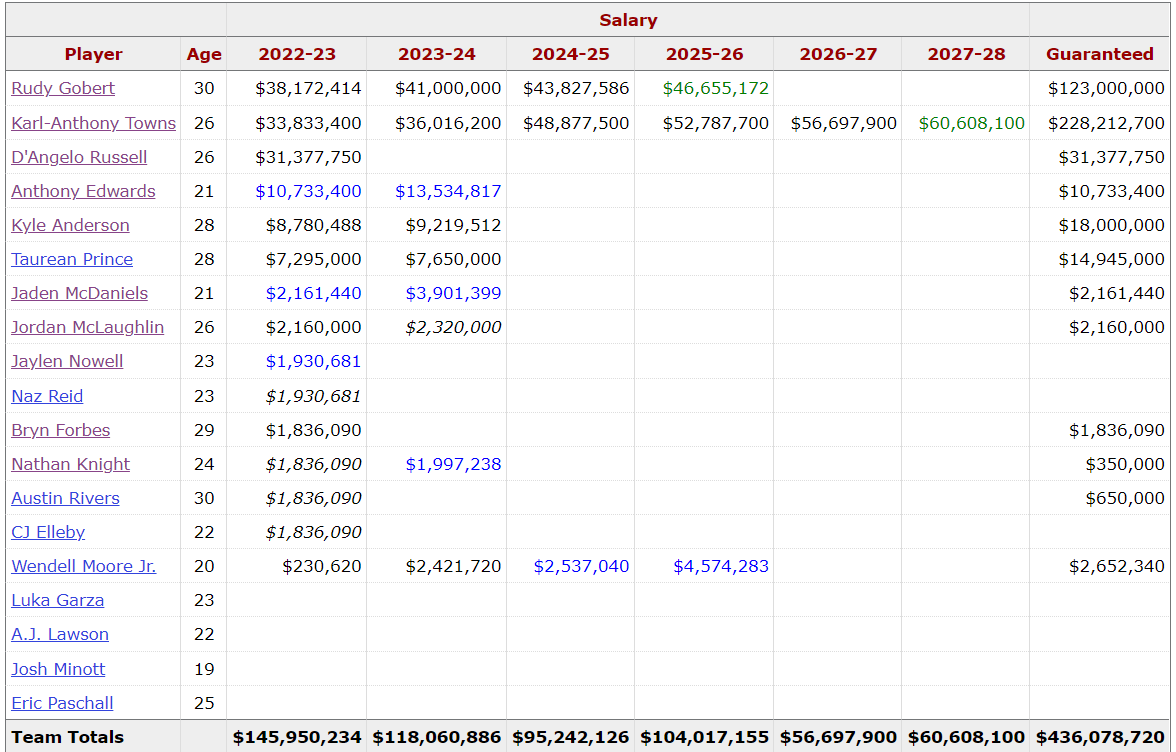Click Austin Rivers' $650,000 guaranteed value
1176x752 pixels.
pyautogui.click(x=1125, y=498)
